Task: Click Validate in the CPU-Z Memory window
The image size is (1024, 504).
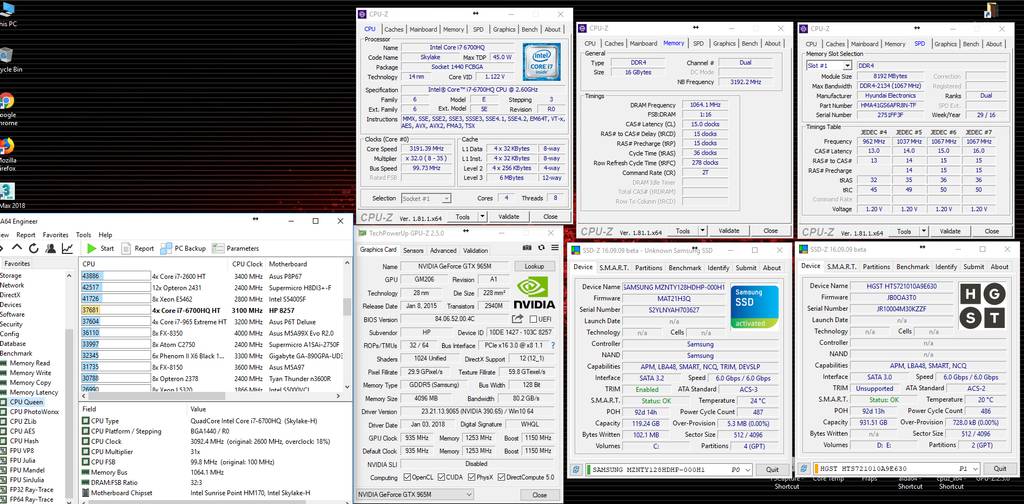Action: (729, 231)
